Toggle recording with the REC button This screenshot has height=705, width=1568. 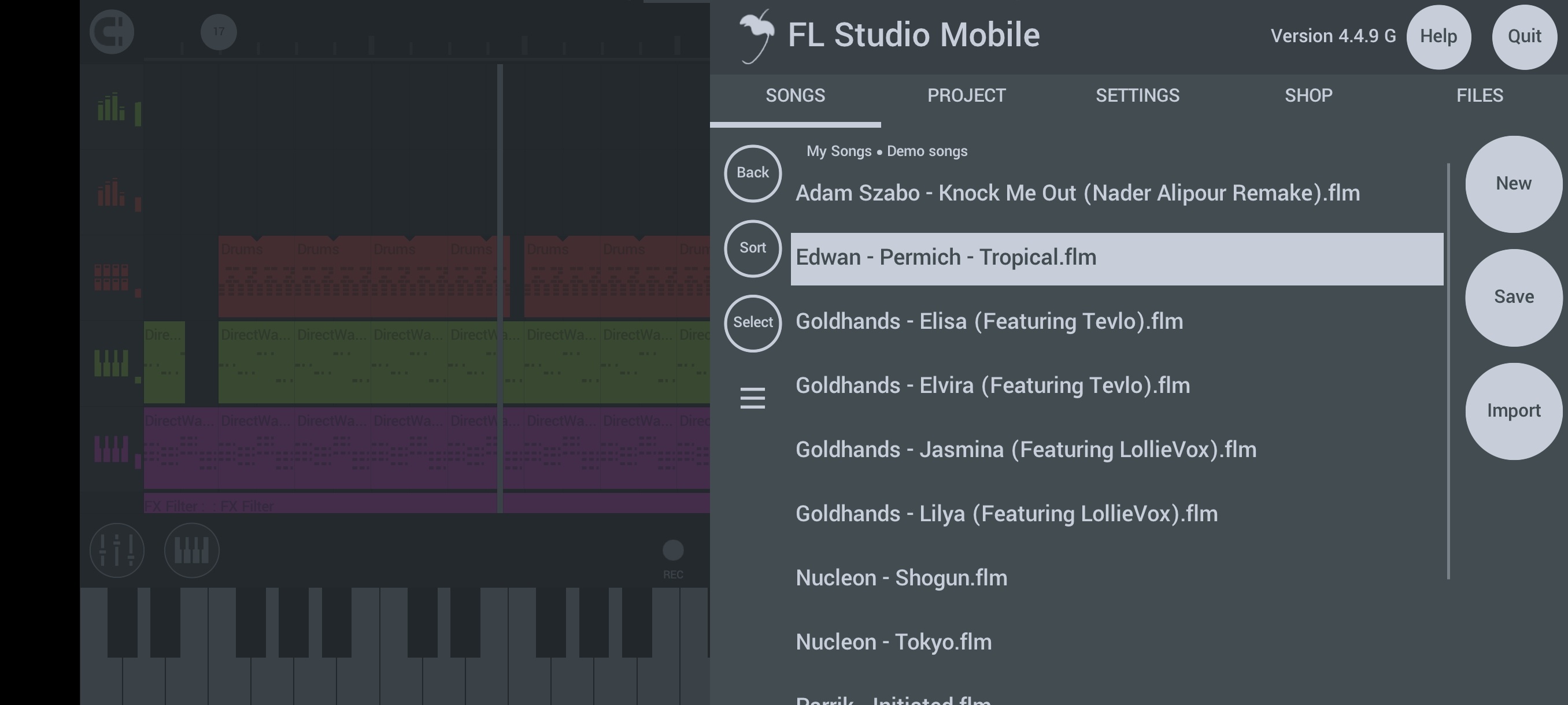coord(672,551)
